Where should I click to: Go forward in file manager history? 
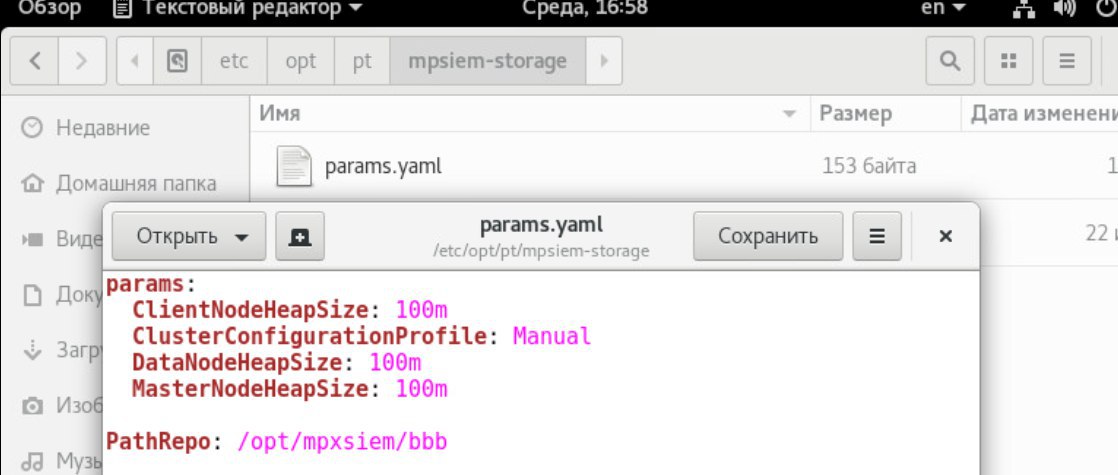point(82,61)
